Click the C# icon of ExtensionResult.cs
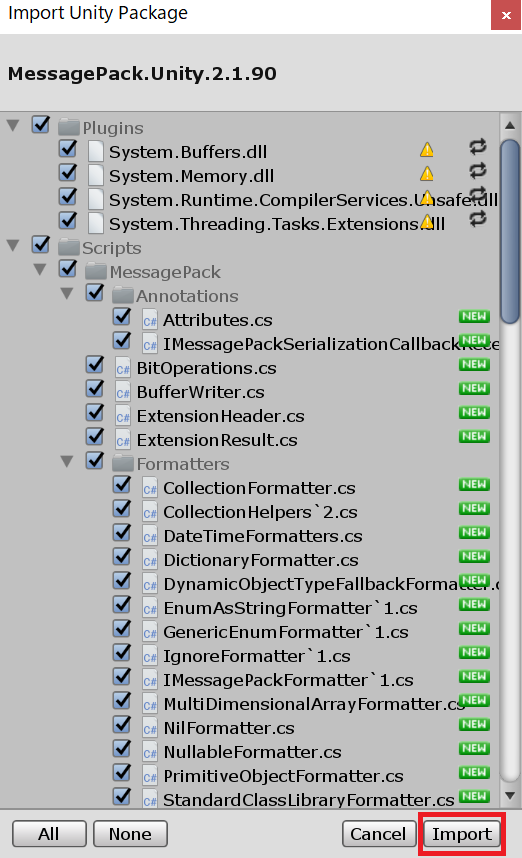The height and width of the screenshot is (858, 522). pyautogui.click(x=123, y=440)
